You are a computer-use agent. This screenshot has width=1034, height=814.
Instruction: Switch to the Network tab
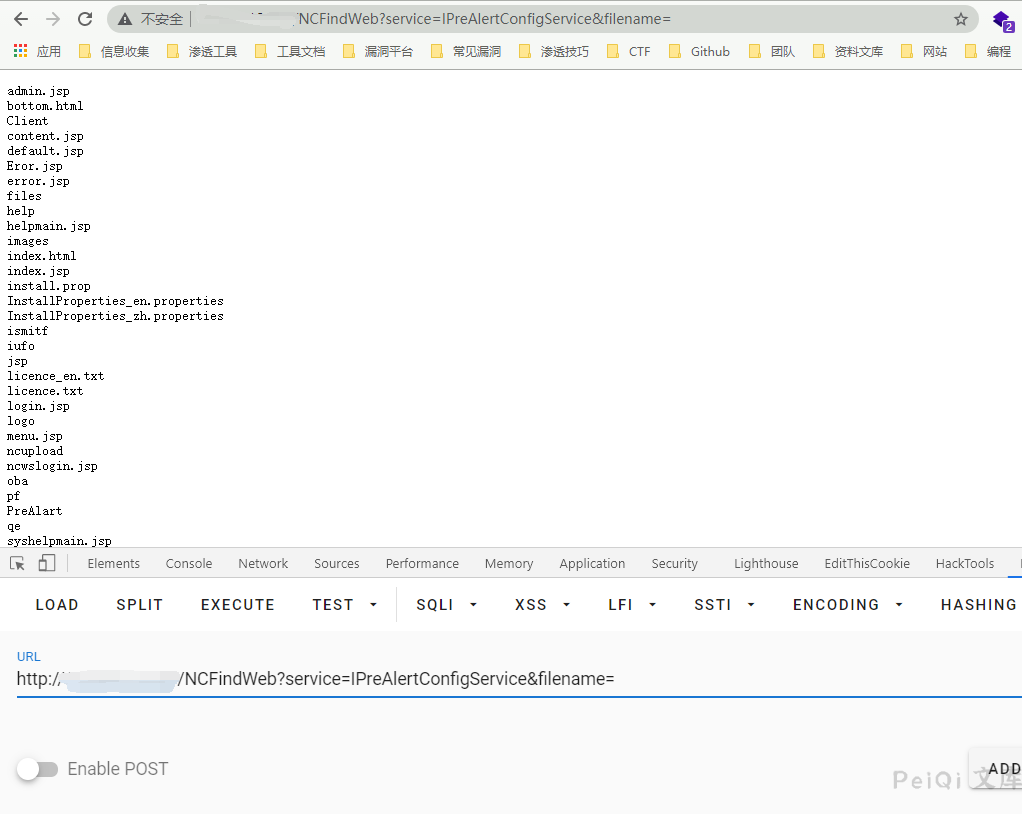point(263,564)
